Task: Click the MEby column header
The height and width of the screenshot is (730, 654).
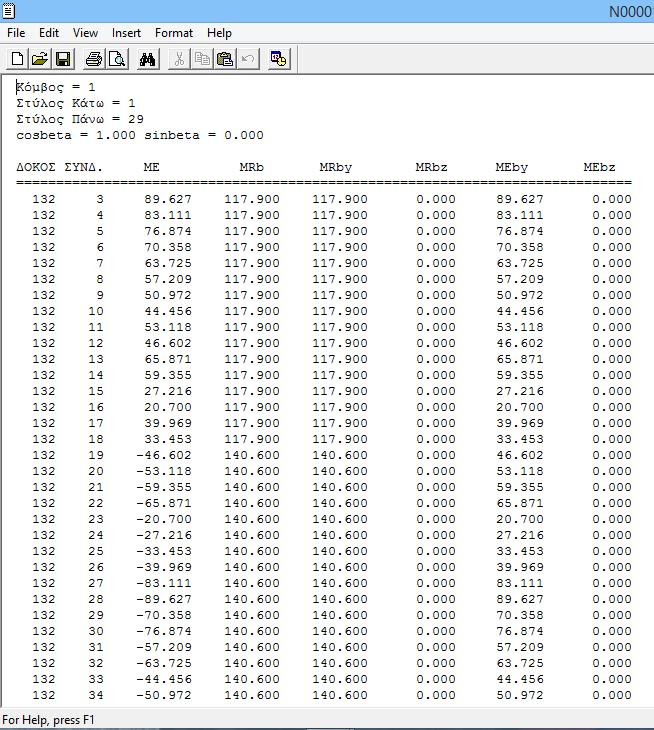Action: [x=512, y=167]
